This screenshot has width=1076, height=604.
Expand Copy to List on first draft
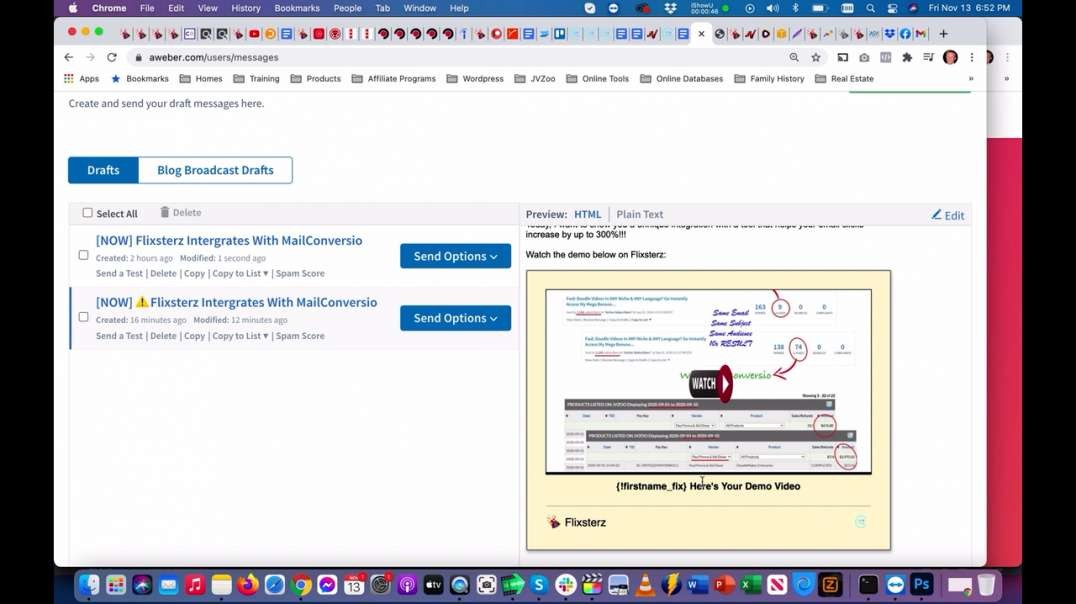[240, 273]
